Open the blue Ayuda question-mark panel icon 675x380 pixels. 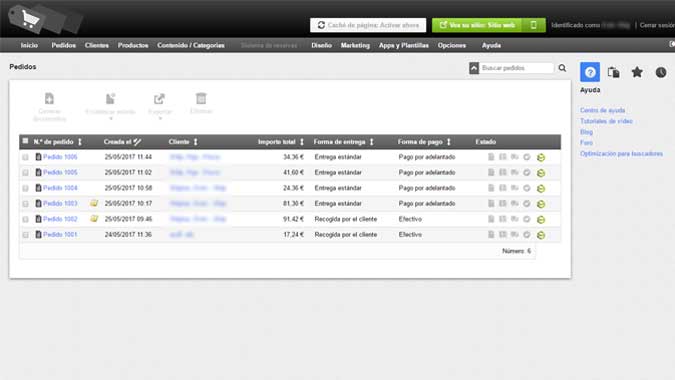click(590, 72)
